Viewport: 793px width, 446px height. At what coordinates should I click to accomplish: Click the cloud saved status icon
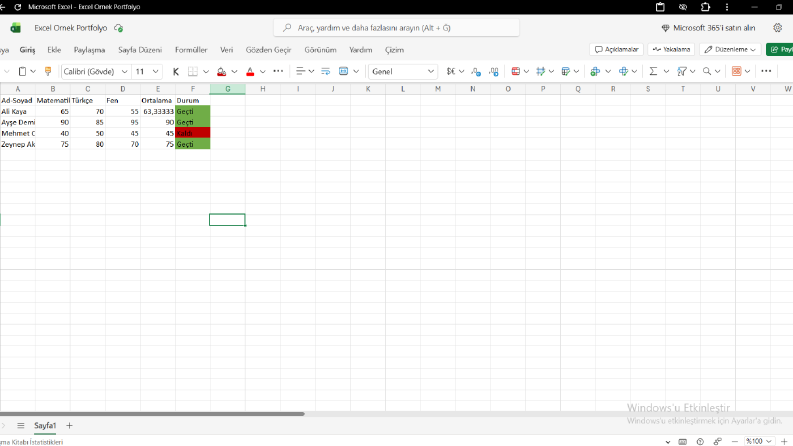click(x=118, y=28)
